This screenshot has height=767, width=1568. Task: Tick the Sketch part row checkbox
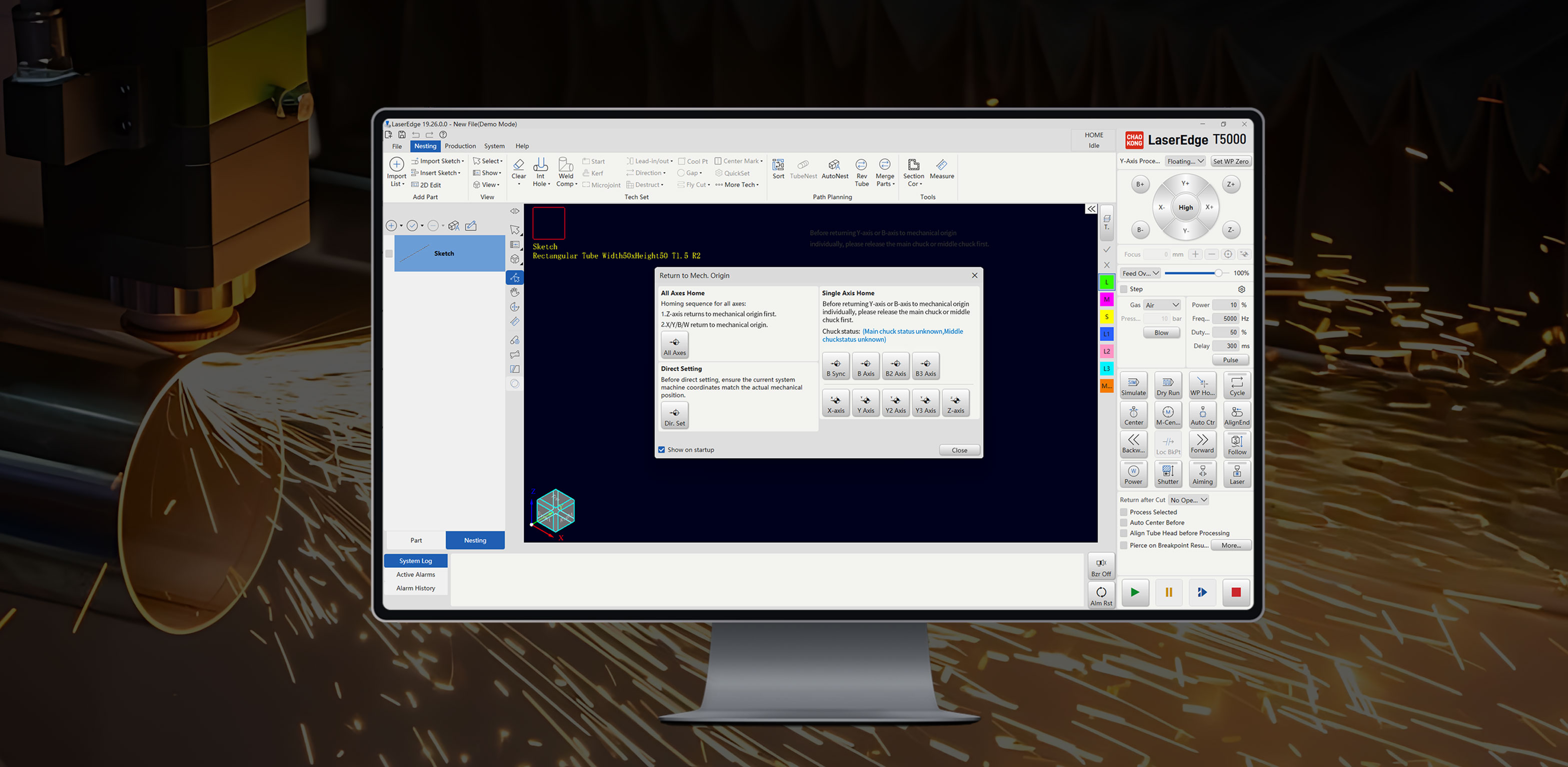click(x=389, y=254)
